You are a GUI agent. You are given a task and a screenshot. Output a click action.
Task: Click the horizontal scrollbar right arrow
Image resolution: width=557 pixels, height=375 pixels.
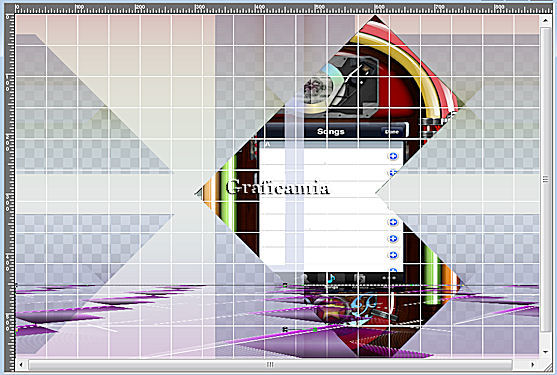[x=532, y=364]
